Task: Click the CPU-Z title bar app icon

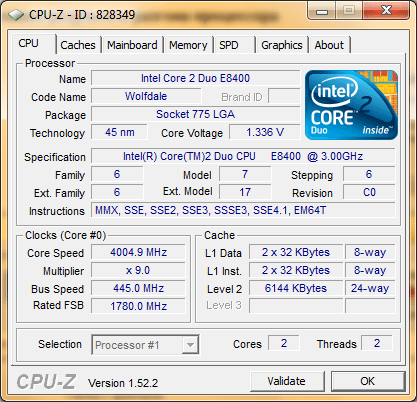Action: click(16, 15)
